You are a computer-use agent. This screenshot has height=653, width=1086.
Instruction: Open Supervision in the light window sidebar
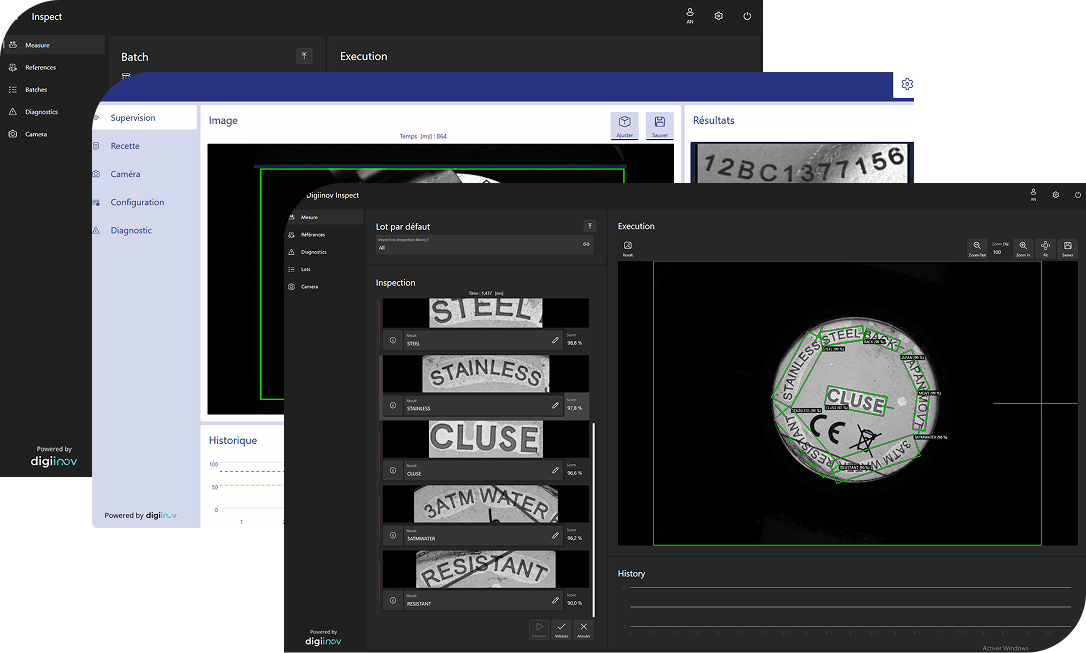coord(145,118)
